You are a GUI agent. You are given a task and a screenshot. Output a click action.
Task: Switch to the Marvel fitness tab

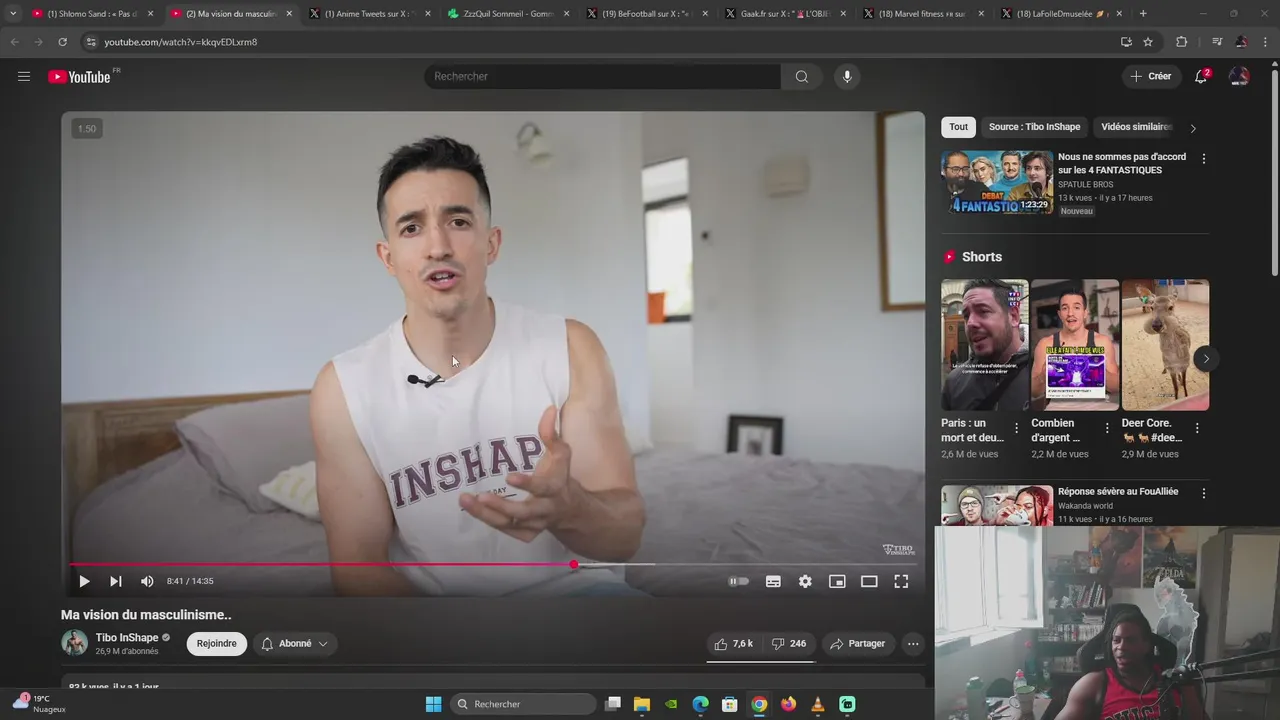tap(922, 14)
